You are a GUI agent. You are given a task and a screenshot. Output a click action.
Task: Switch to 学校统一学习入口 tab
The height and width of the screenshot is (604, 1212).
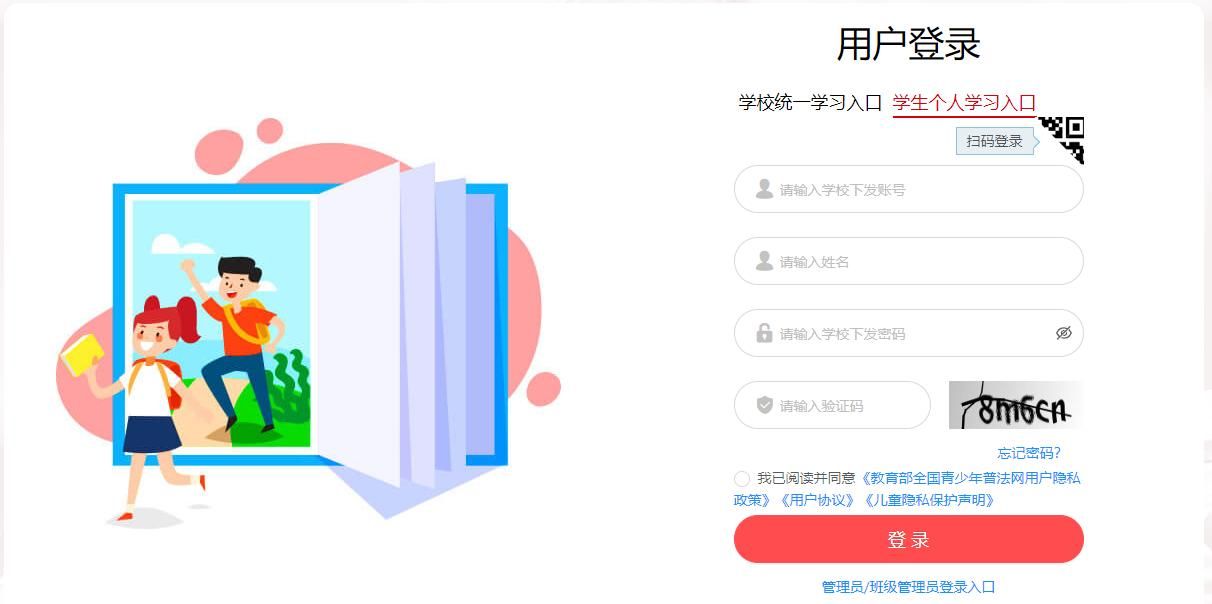810,102
